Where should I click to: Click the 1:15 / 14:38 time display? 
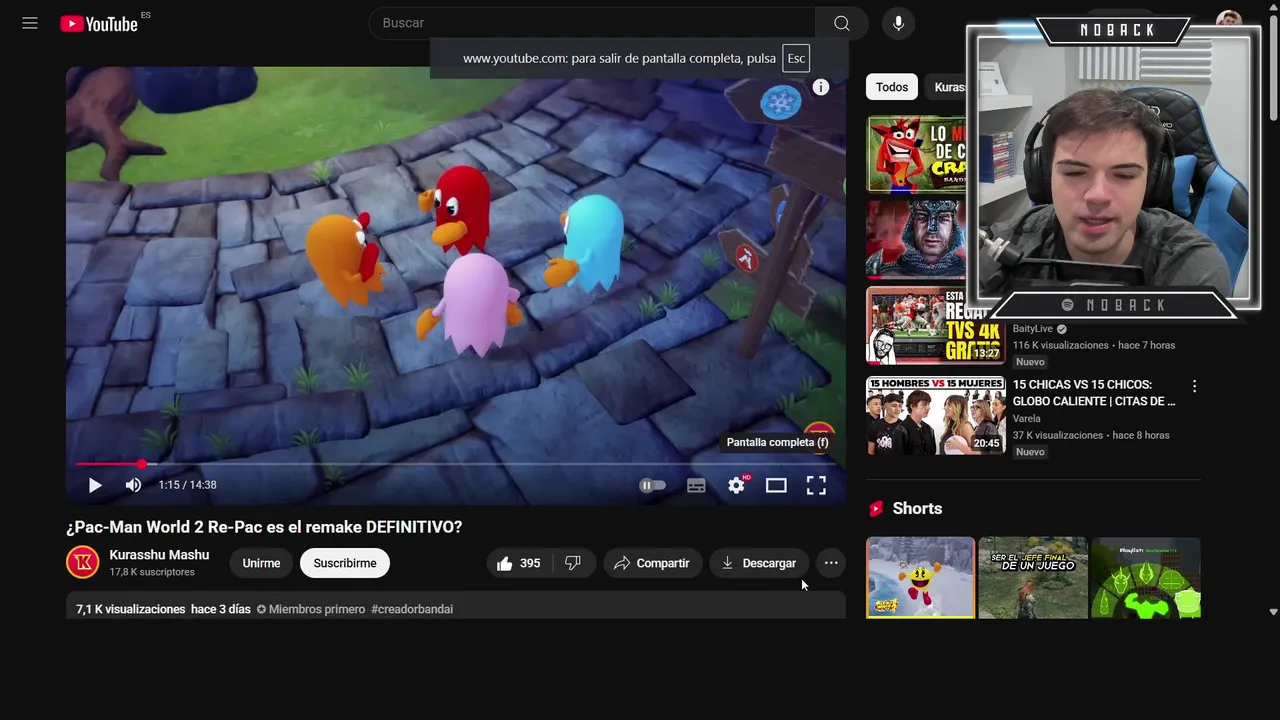pyautogui.click(x=187, y=485)
